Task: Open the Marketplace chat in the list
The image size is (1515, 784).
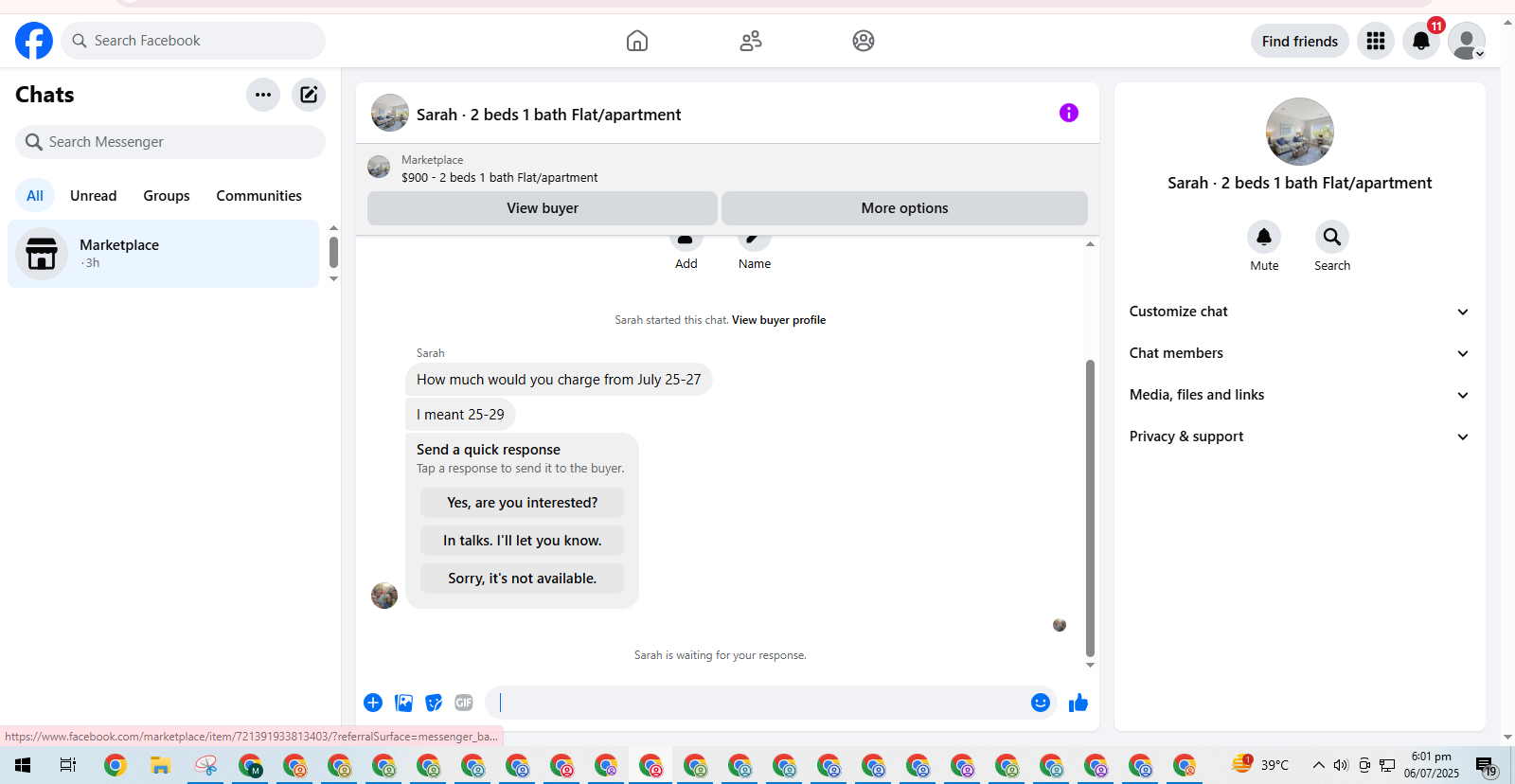Action: [164, 254]
